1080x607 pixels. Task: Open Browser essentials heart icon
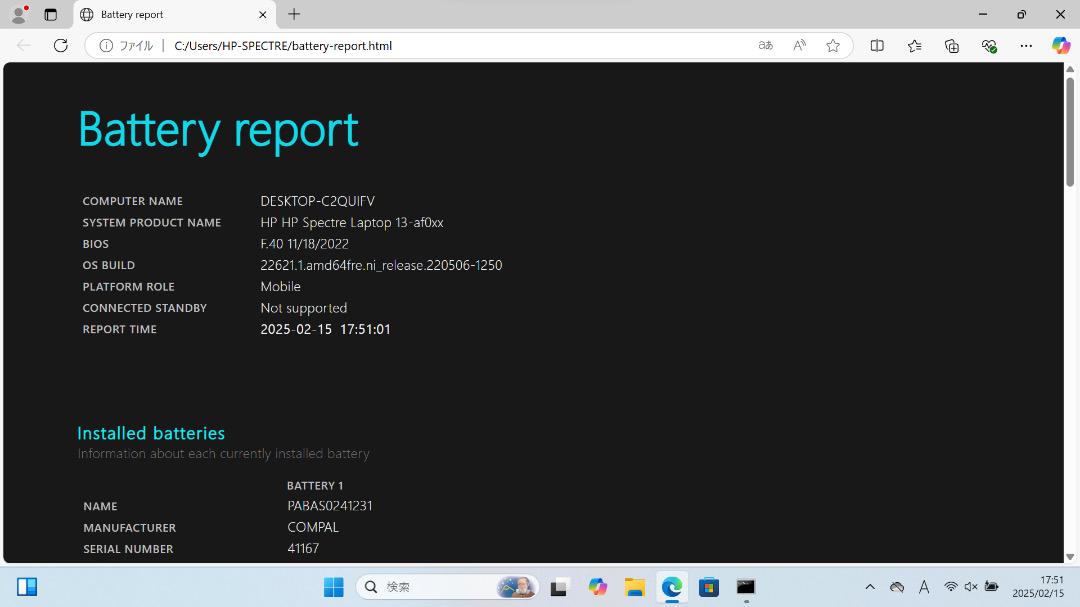pos(989,45)
